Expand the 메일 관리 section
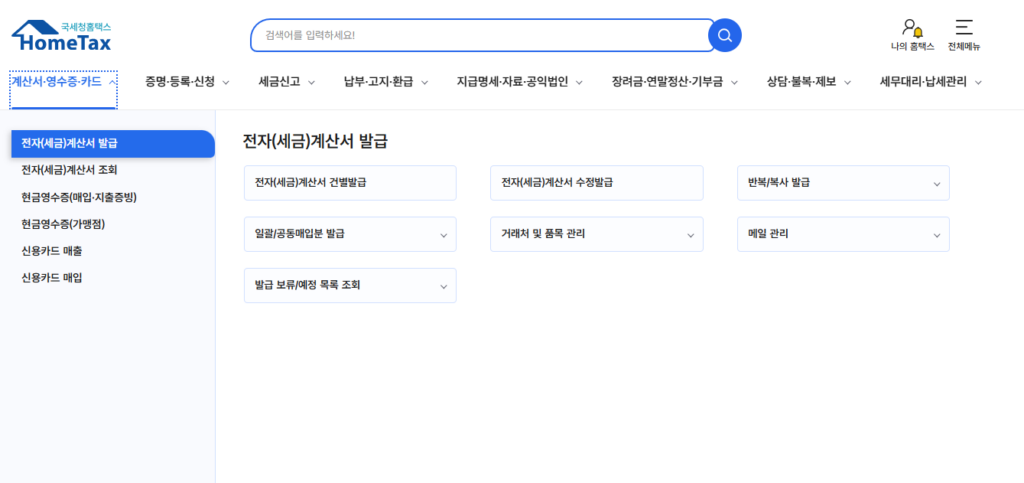 pyautogui.click(x=843, y=234)
